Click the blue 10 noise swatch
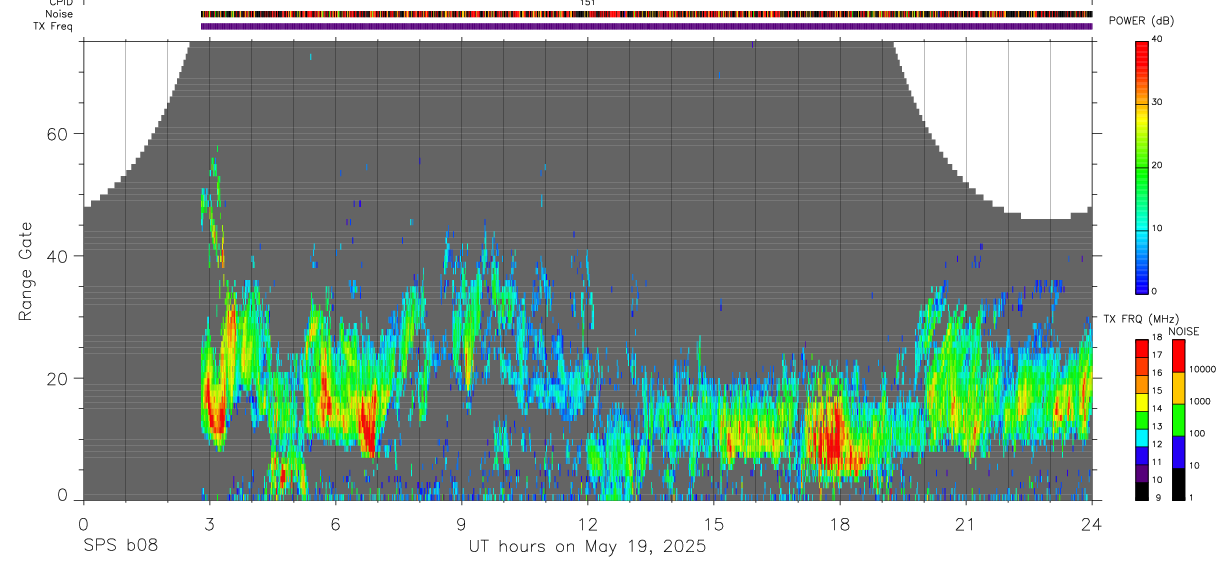This screenshot has height=567, width=1228. pyautogui.click(x=1178, y=452)
